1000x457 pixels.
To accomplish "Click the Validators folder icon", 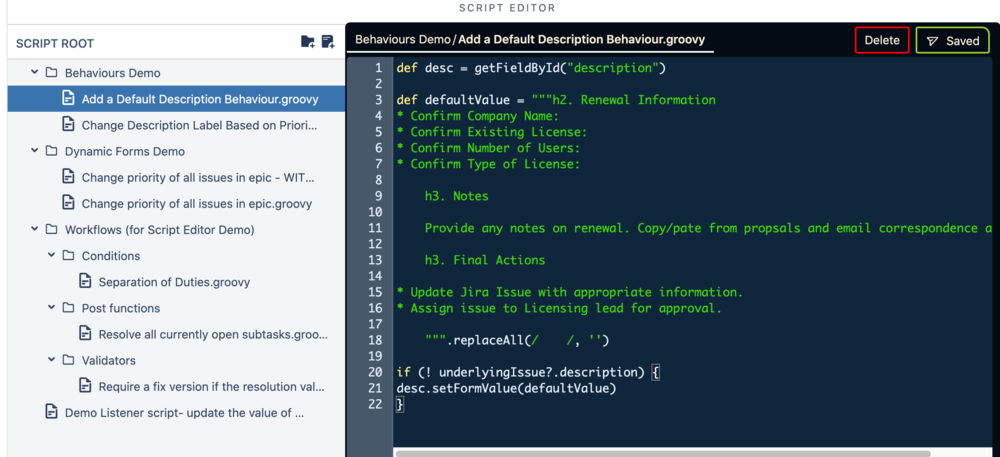I will 68,360.
